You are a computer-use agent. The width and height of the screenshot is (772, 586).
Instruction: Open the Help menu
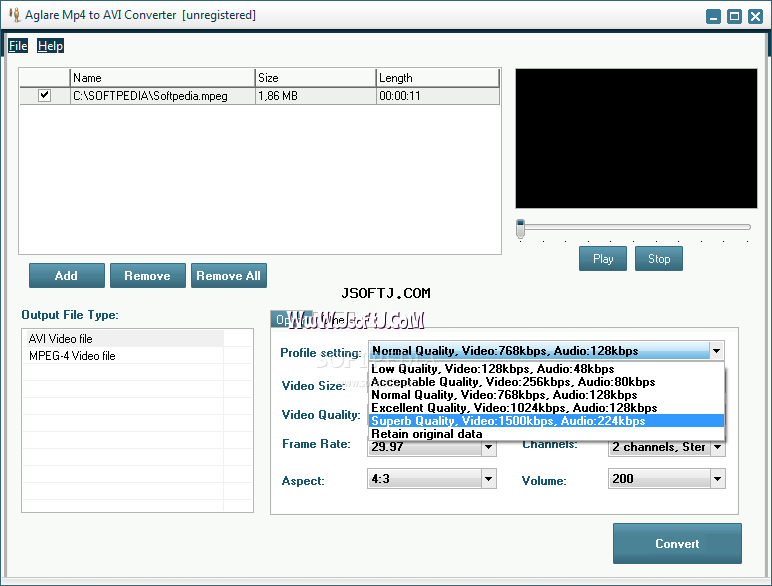(50, 46)
